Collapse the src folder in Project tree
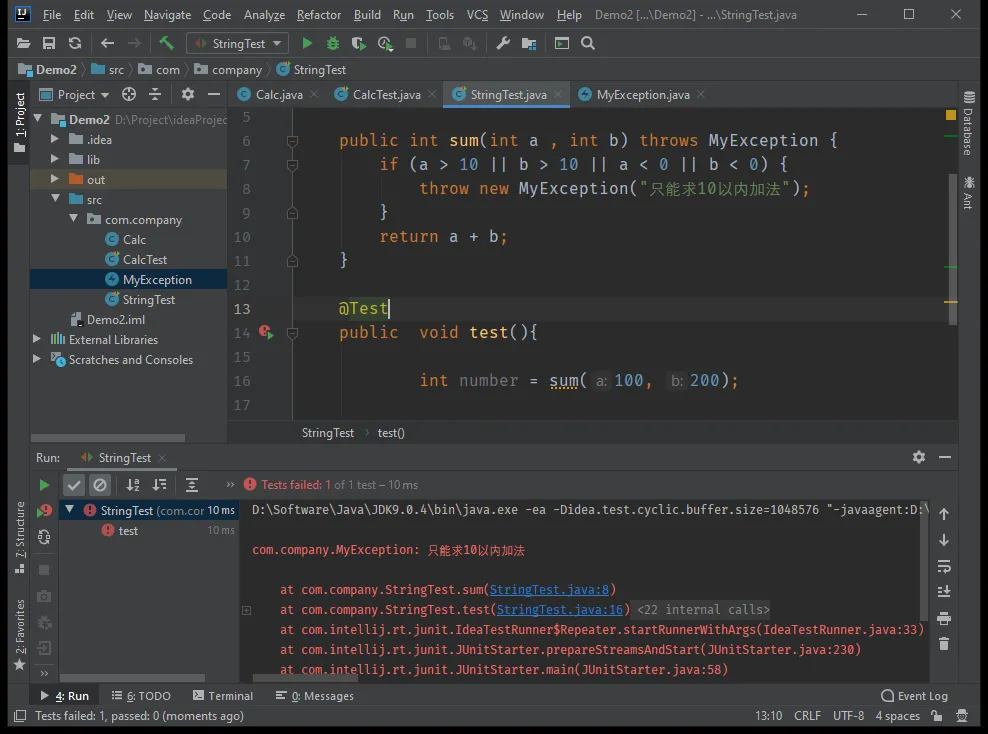Viewport: 988px width, 734px height. 57,200
